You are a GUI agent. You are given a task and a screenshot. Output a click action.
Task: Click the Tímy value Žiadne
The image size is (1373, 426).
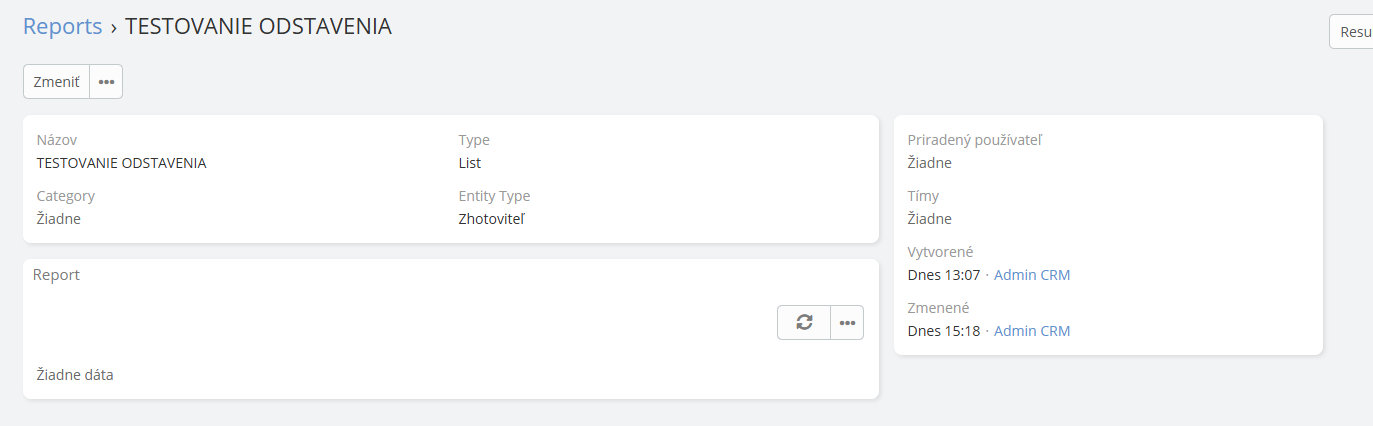[x=930, y=219]
